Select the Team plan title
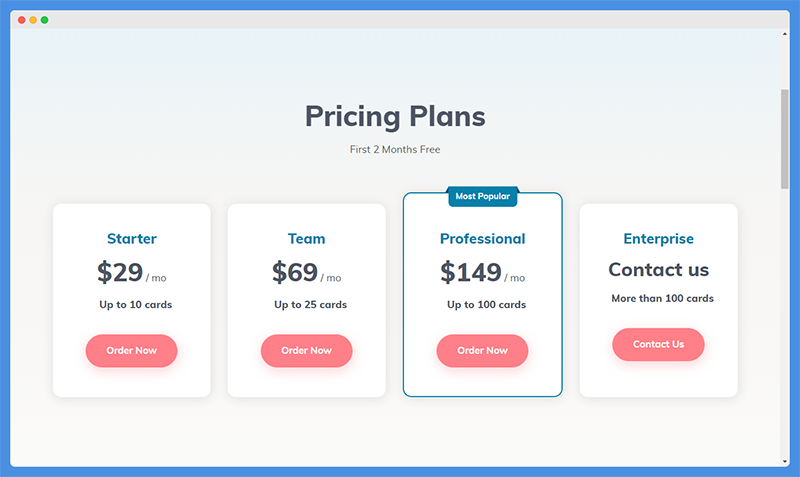This screenshot has height=477, width=800. tap(307, 239)
